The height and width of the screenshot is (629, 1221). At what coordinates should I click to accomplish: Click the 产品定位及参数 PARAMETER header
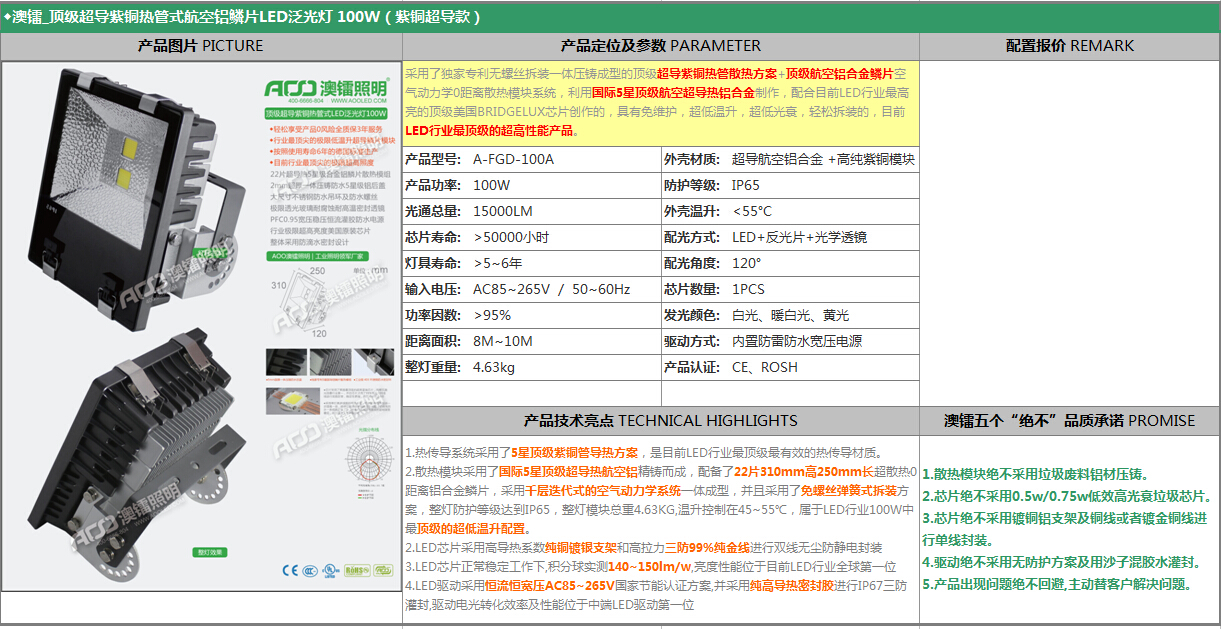coord(661,46)
